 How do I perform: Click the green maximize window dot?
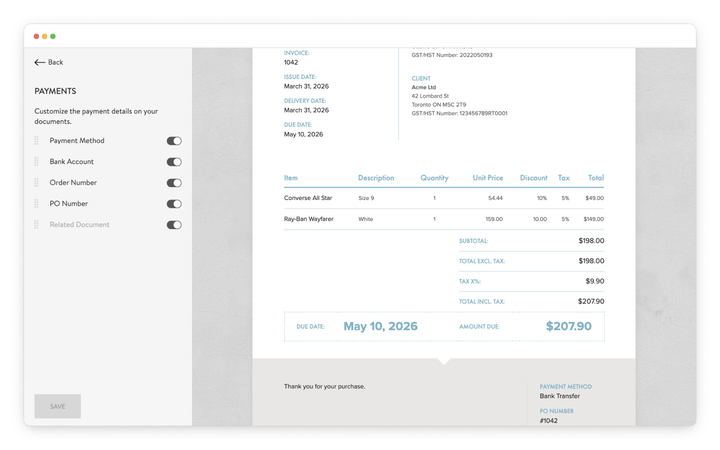[53, 36]
